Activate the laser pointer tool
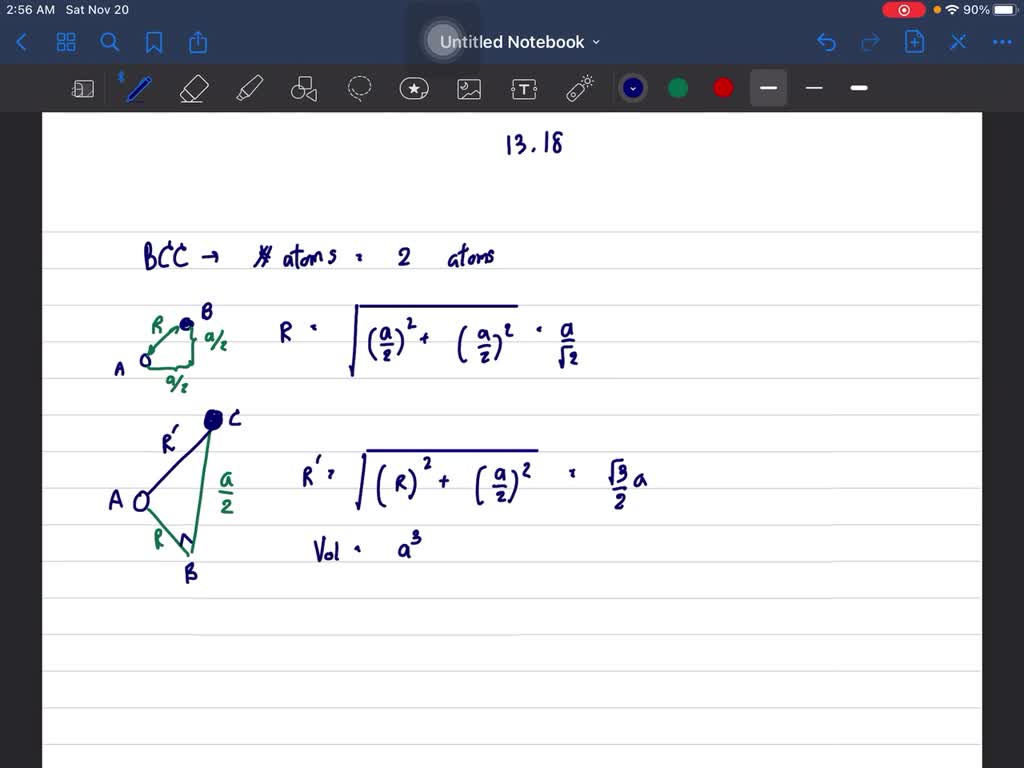 click(579, 88)
